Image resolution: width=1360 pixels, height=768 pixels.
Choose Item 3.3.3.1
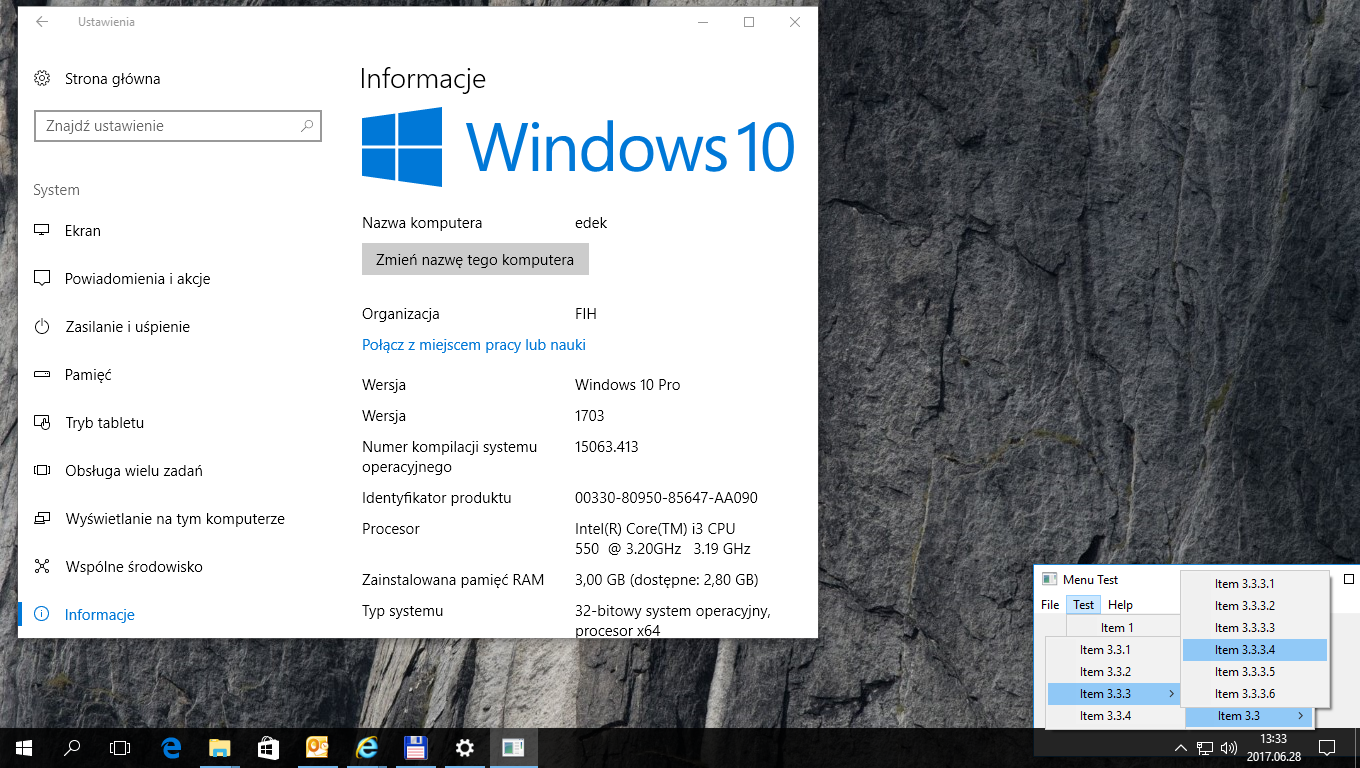pyautogui.click(x=1255, y=584)
